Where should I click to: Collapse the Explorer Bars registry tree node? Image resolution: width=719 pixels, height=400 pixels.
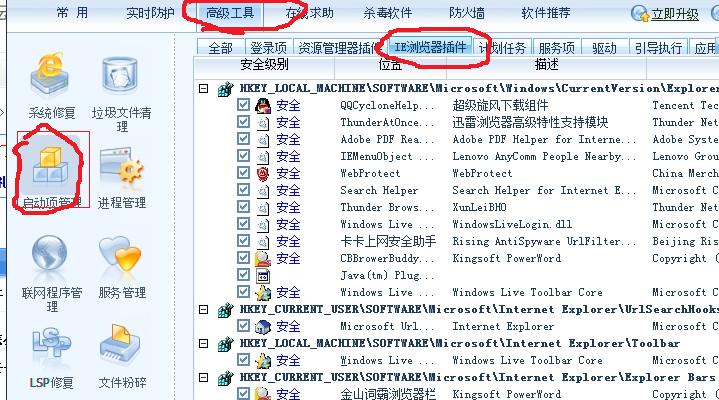click(204, 378)
